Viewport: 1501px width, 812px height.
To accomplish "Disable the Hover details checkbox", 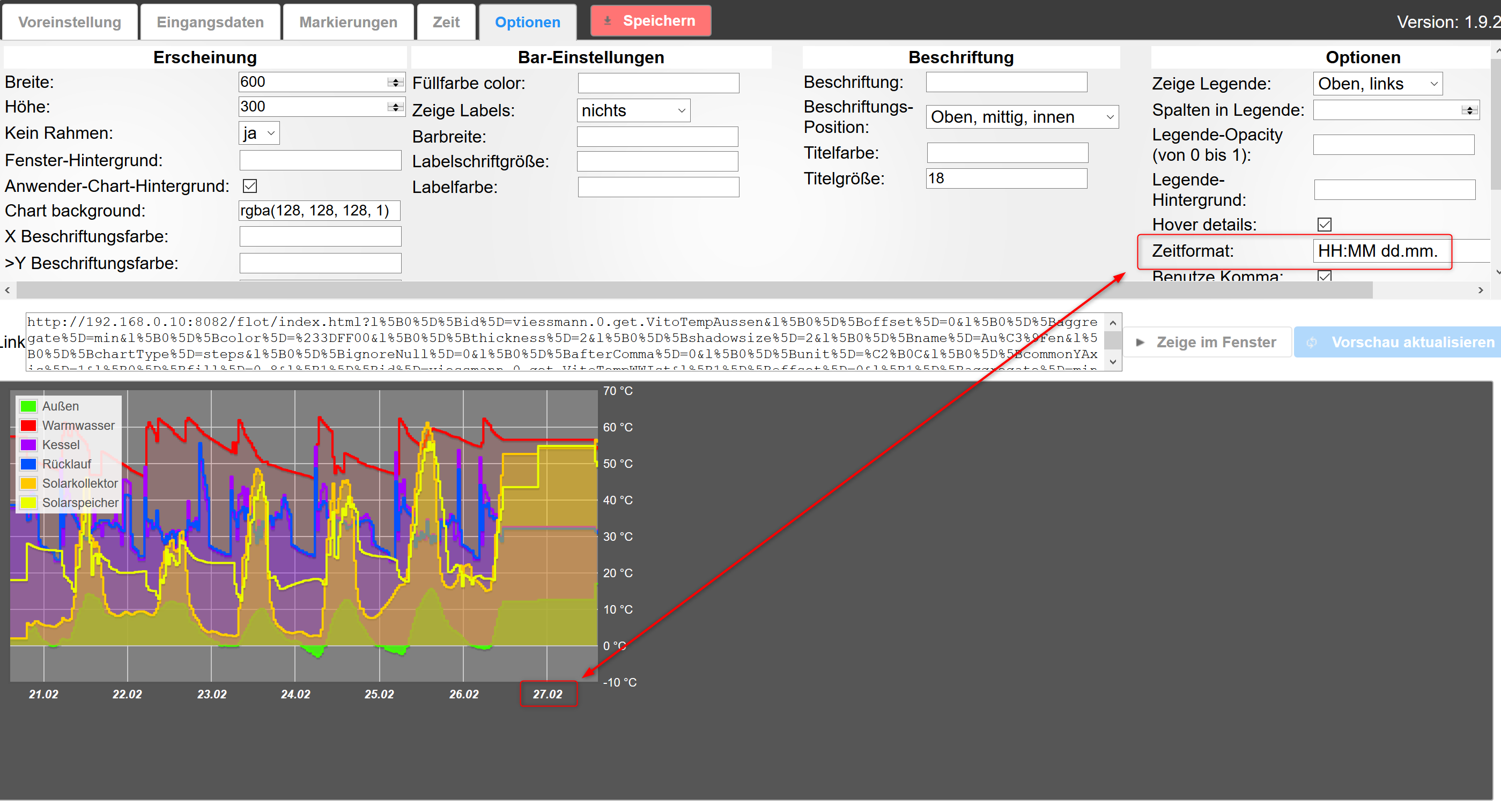I will click(1324, 225).
